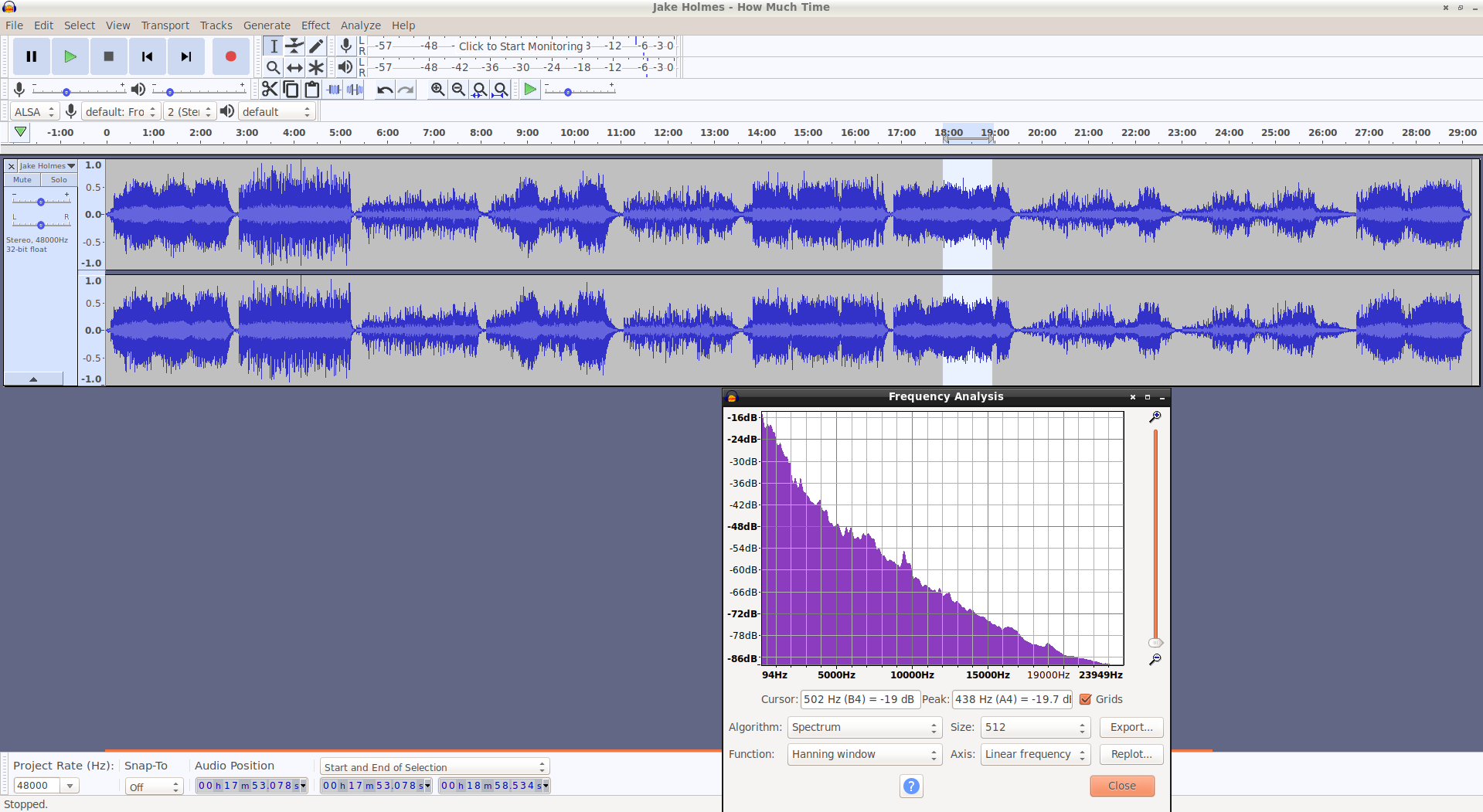The width and height of the screenshot is (1483, 812).
Task: Open the Jake Holmes track name dropdown
Action: [47, 166]
